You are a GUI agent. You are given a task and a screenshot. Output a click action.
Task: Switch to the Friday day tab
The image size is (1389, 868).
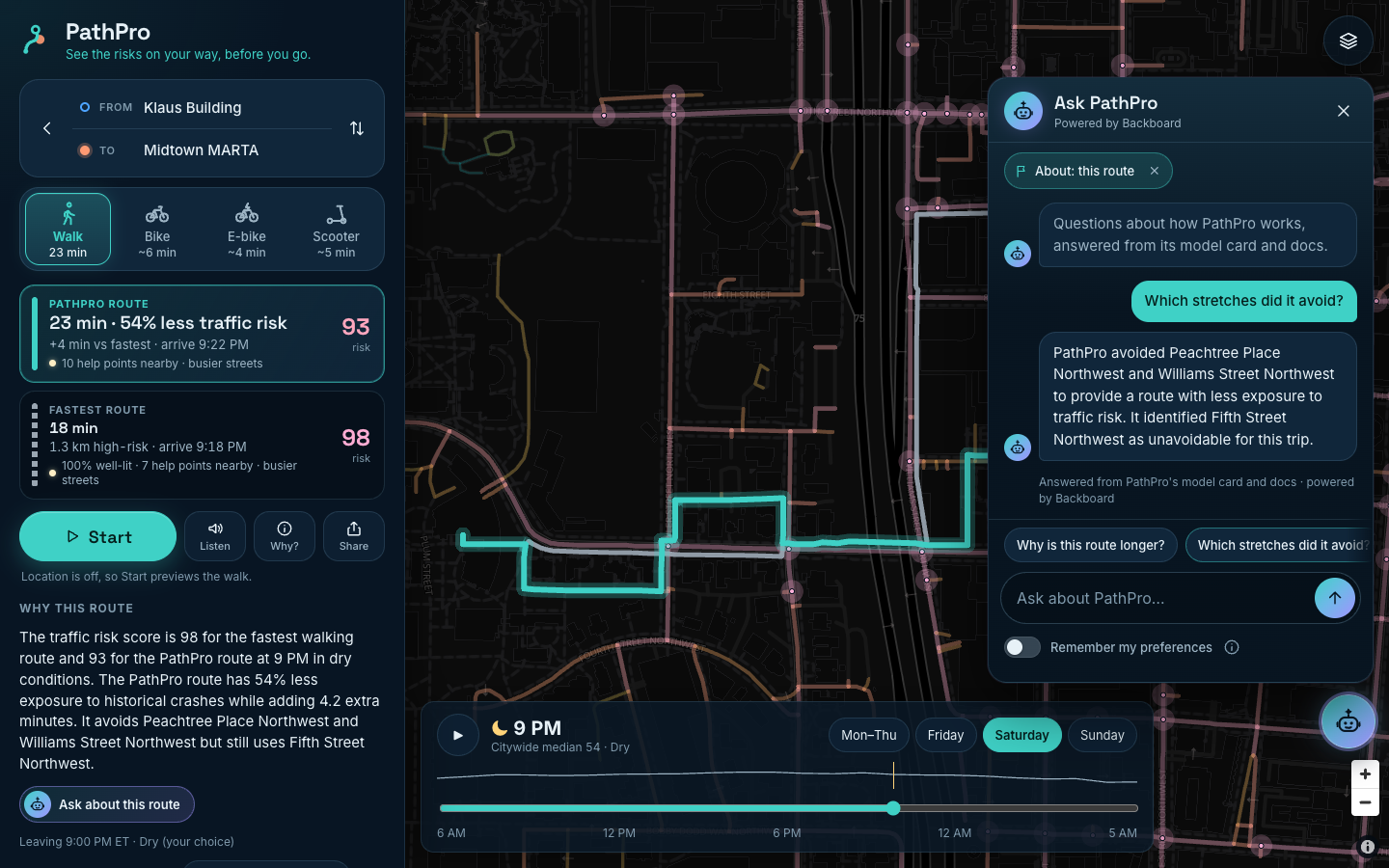point(945,735)
